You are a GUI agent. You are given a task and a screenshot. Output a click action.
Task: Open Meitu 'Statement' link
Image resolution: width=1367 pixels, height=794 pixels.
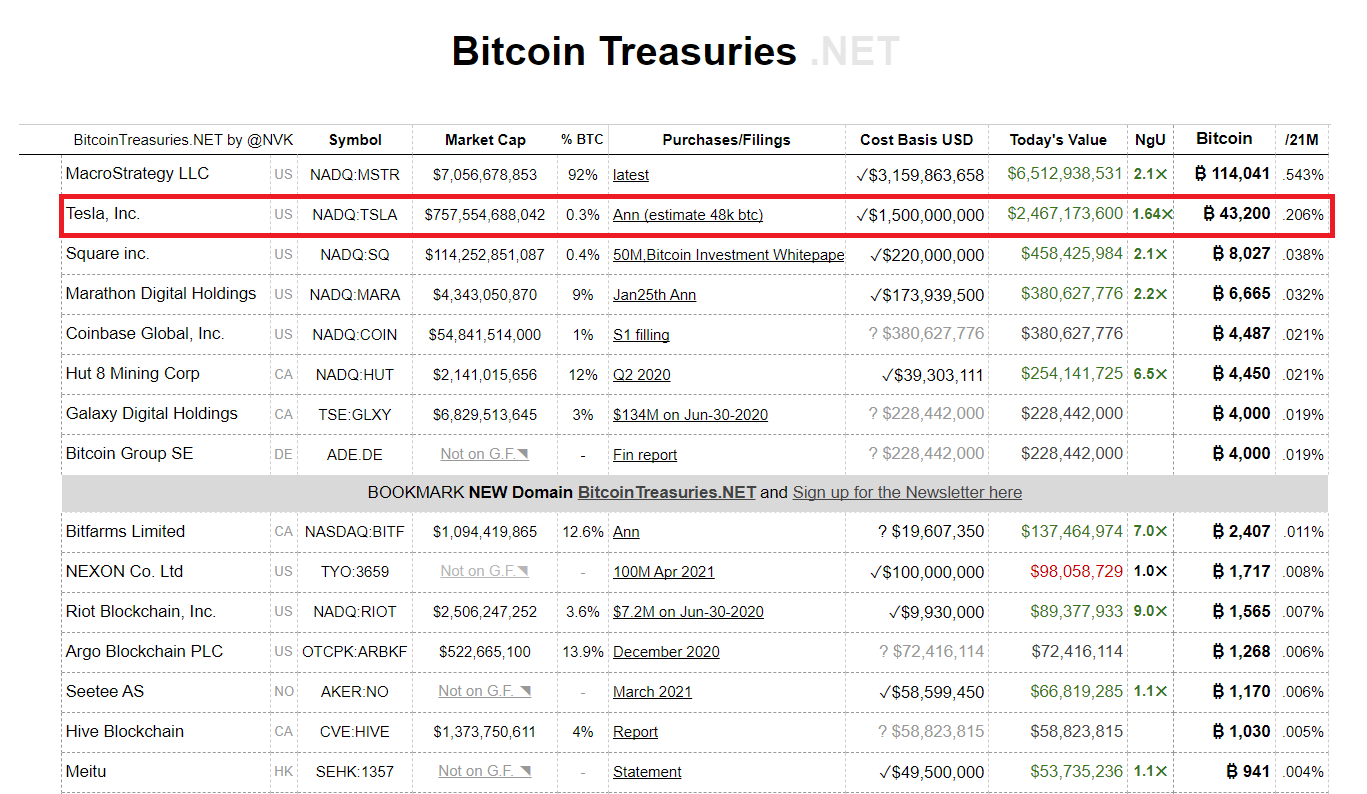point(647,772)
